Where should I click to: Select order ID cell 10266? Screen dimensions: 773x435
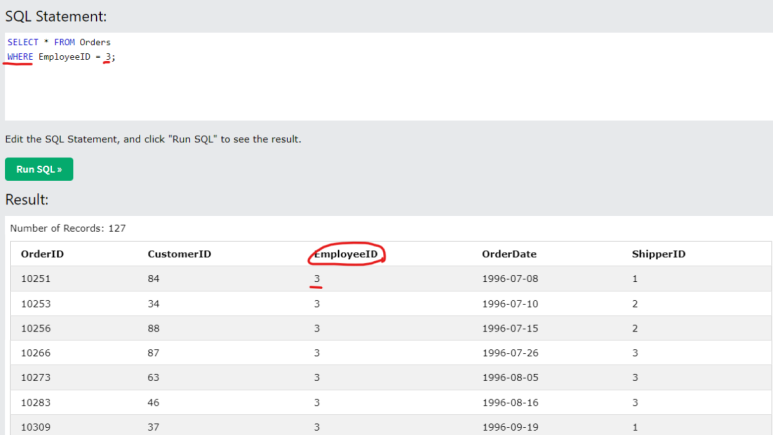point(35,353)
